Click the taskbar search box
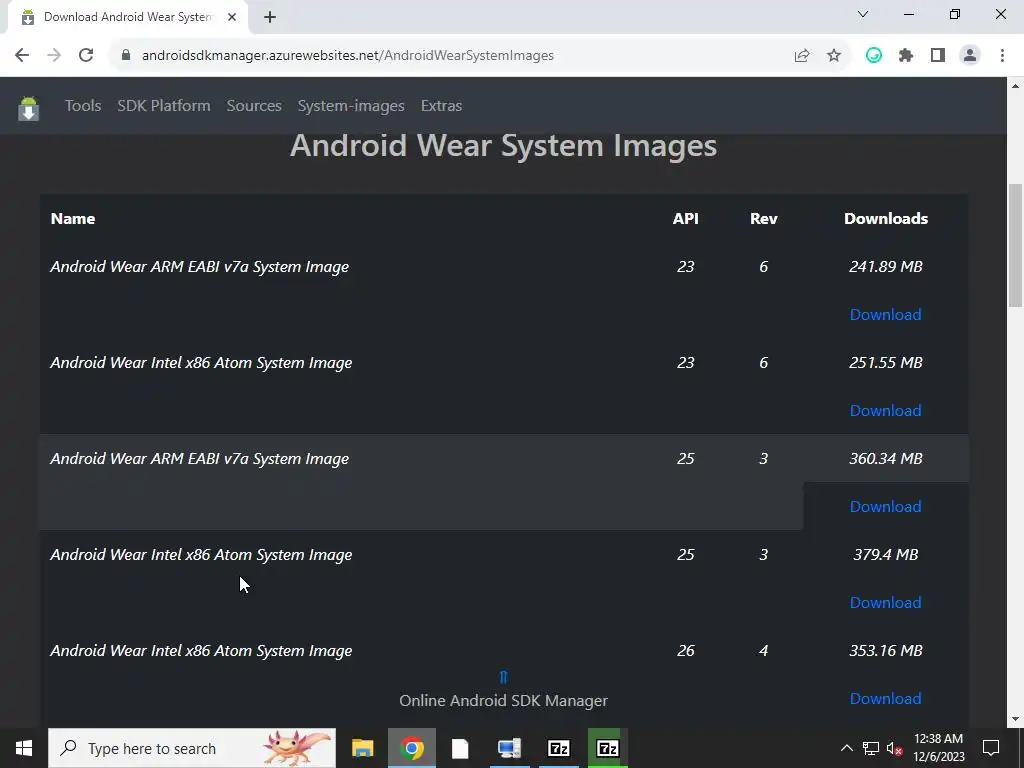 coord(192,748)
